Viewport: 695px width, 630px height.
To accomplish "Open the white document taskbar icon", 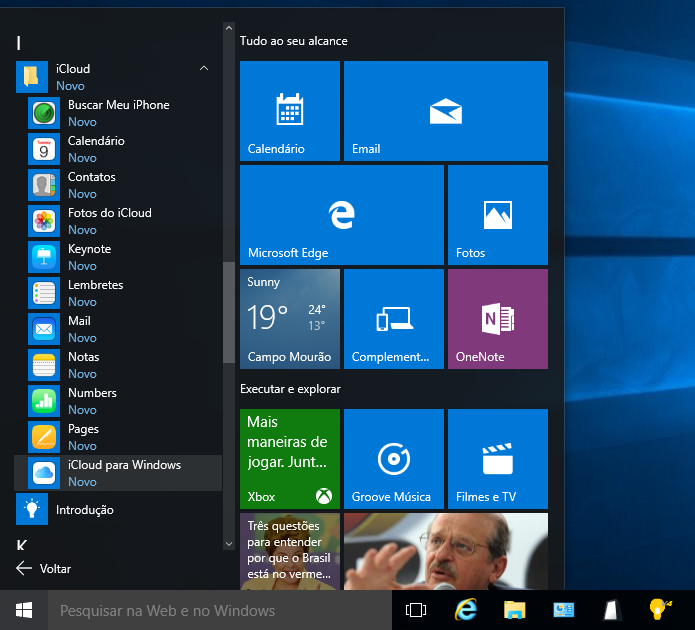I will [x=611, y=610].
